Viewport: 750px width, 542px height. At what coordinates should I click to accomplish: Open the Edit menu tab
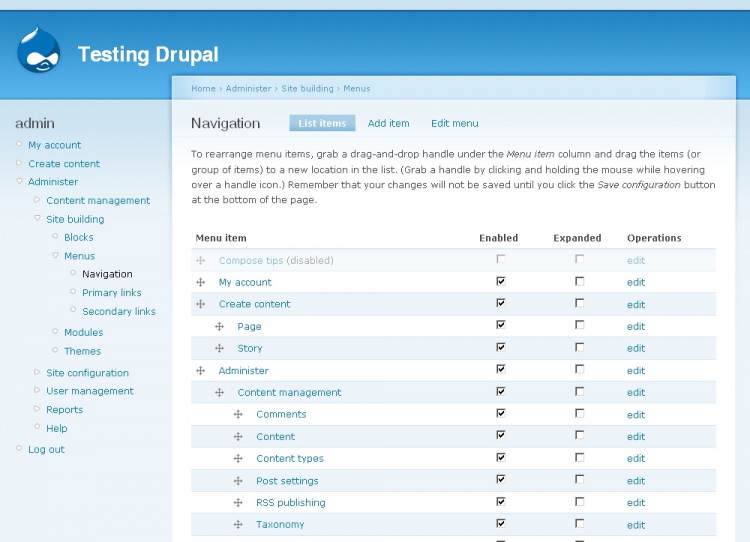[x=454, y=124]
